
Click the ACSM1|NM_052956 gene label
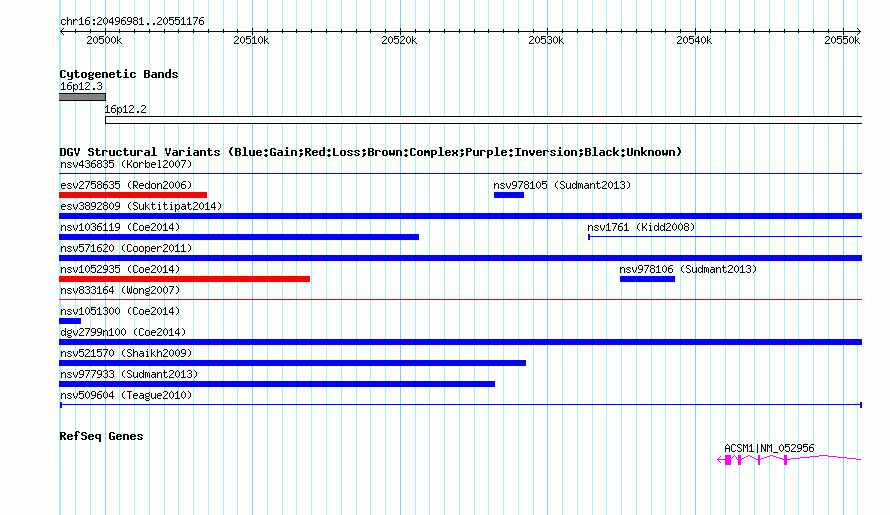tap(769, 448)
